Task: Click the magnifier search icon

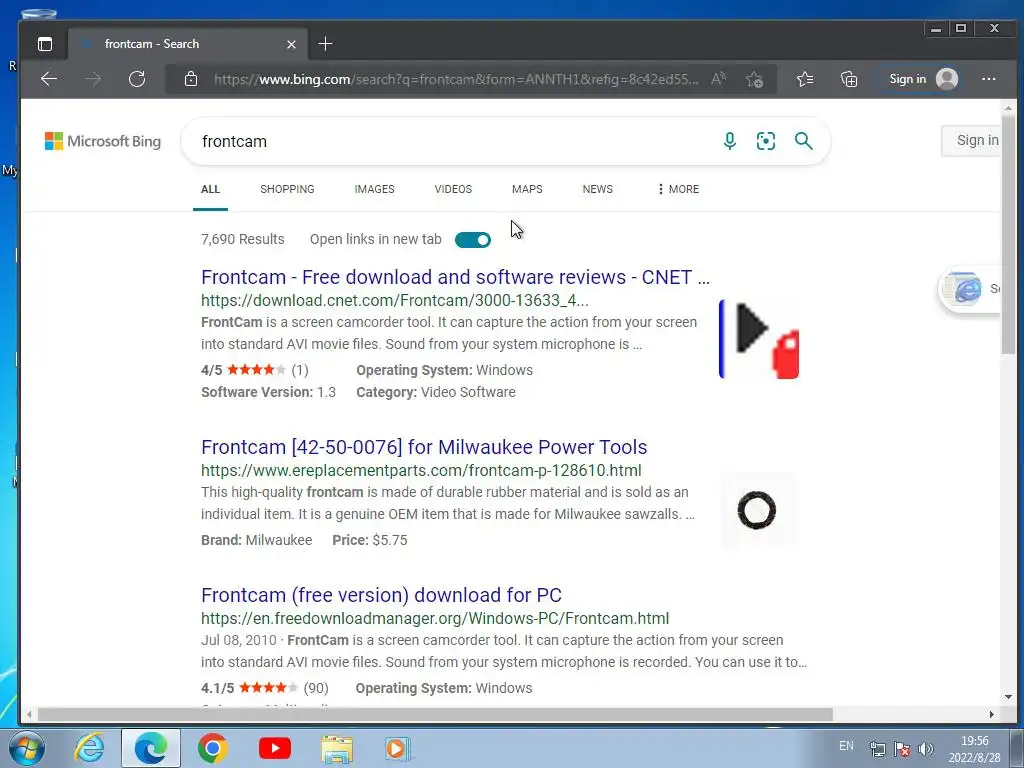Action: [803, 140]
